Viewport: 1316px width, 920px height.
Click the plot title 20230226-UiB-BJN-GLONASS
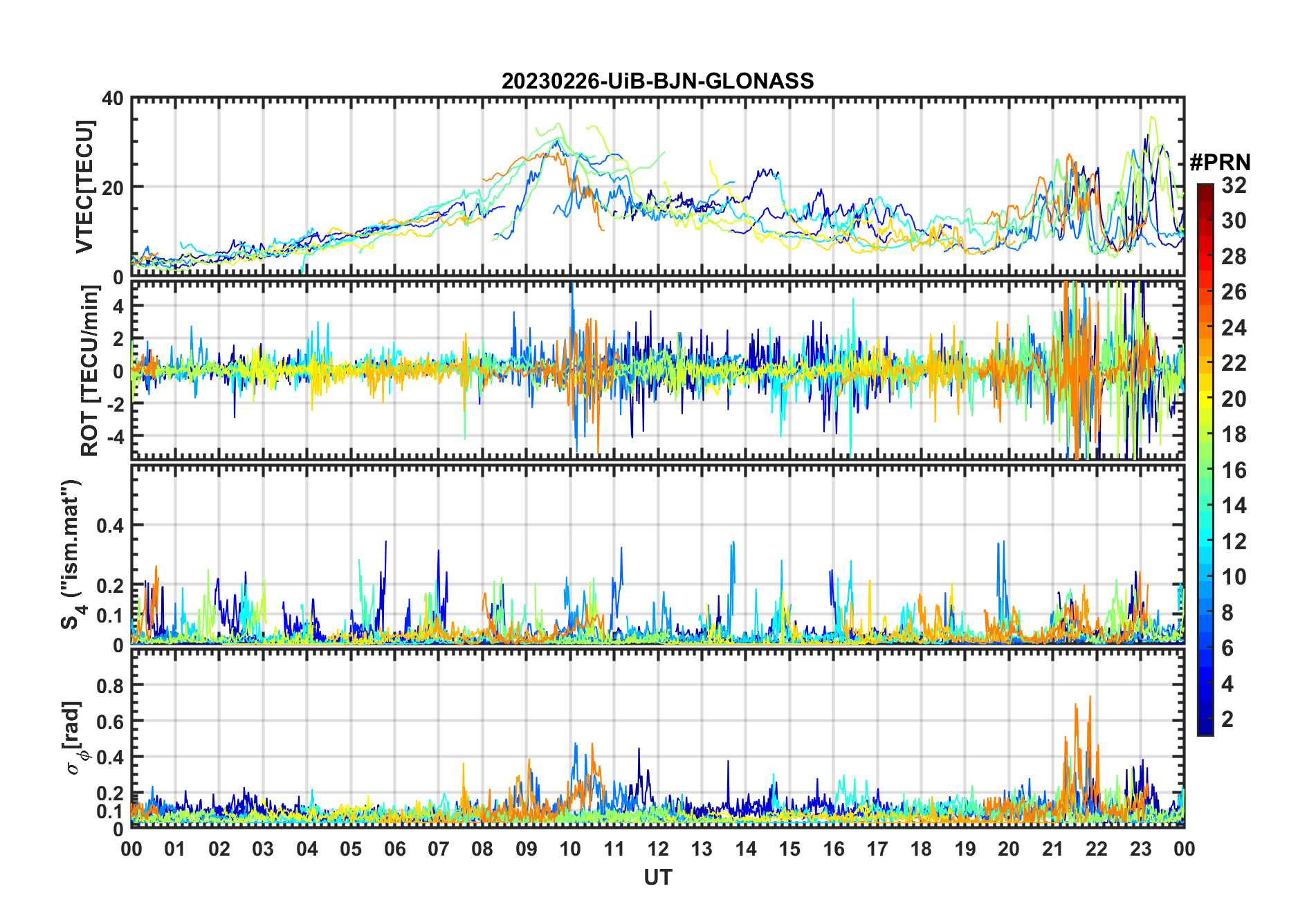tap(657, 81)
